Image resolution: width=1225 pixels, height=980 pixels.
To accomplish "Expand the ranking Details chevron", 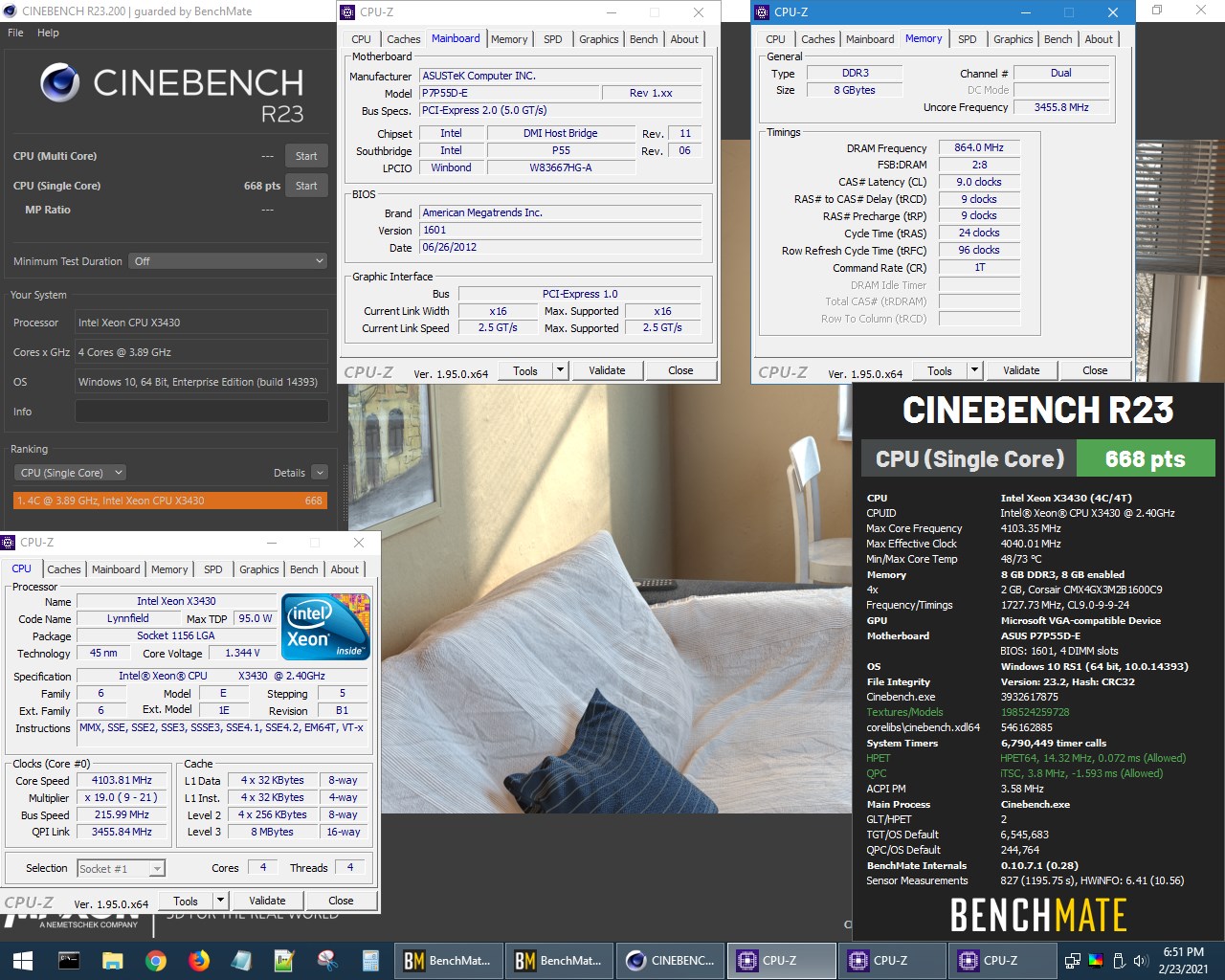I will [320, 473].
